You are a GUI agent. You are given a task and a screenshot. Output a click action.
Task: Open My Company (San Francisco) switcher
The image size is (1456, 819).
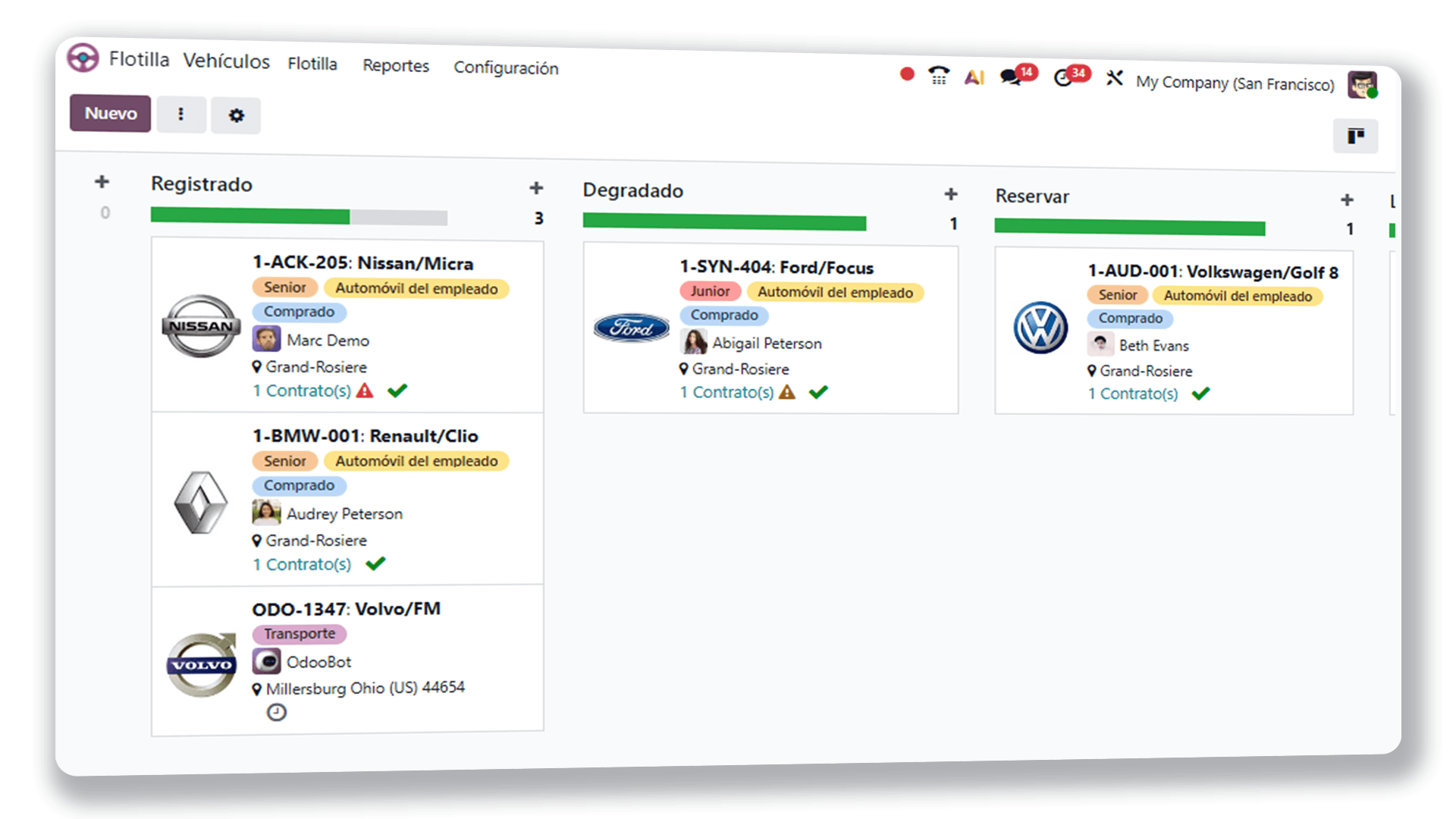point(1235,83)
